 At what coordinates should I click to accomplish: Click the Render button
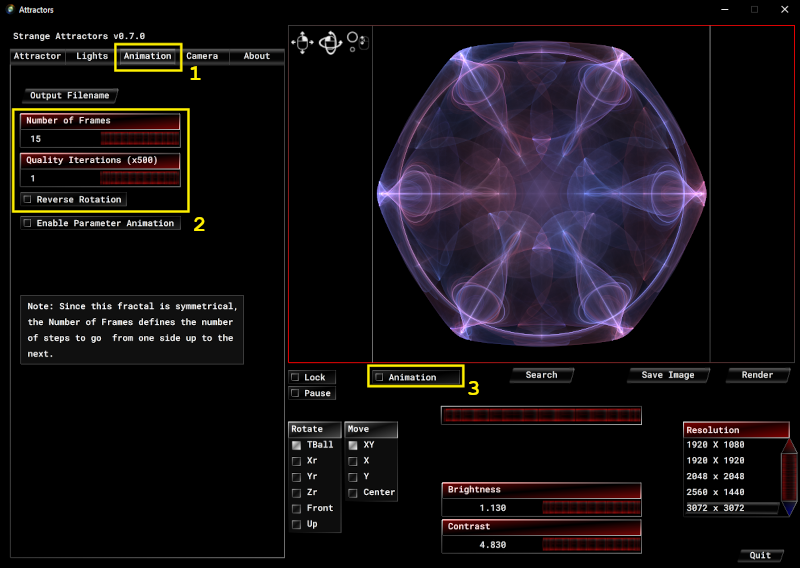pyautogui.click(x=758, y=375)
